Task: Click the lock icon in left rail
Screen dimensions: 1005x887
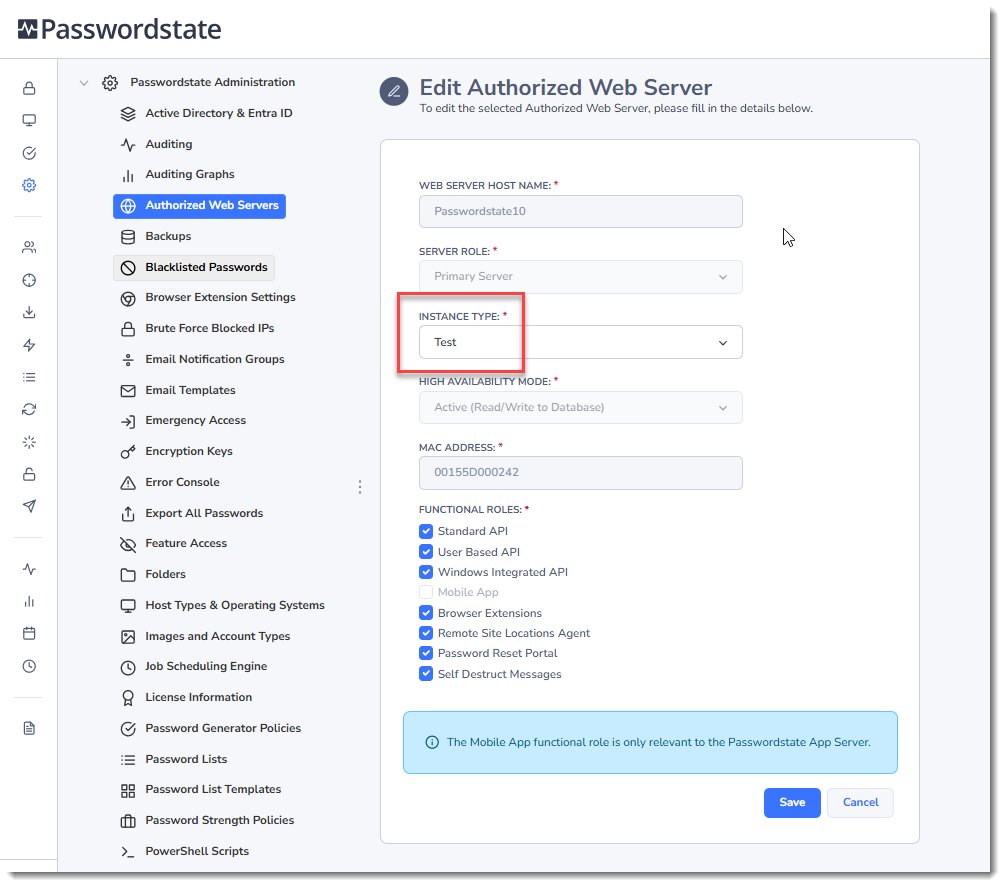Action: pyautogui.click(x=29, y=88)
